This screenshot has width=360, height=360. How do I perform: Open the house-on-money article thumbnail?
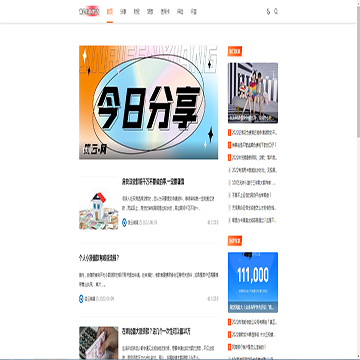click(x=99, y=203)
